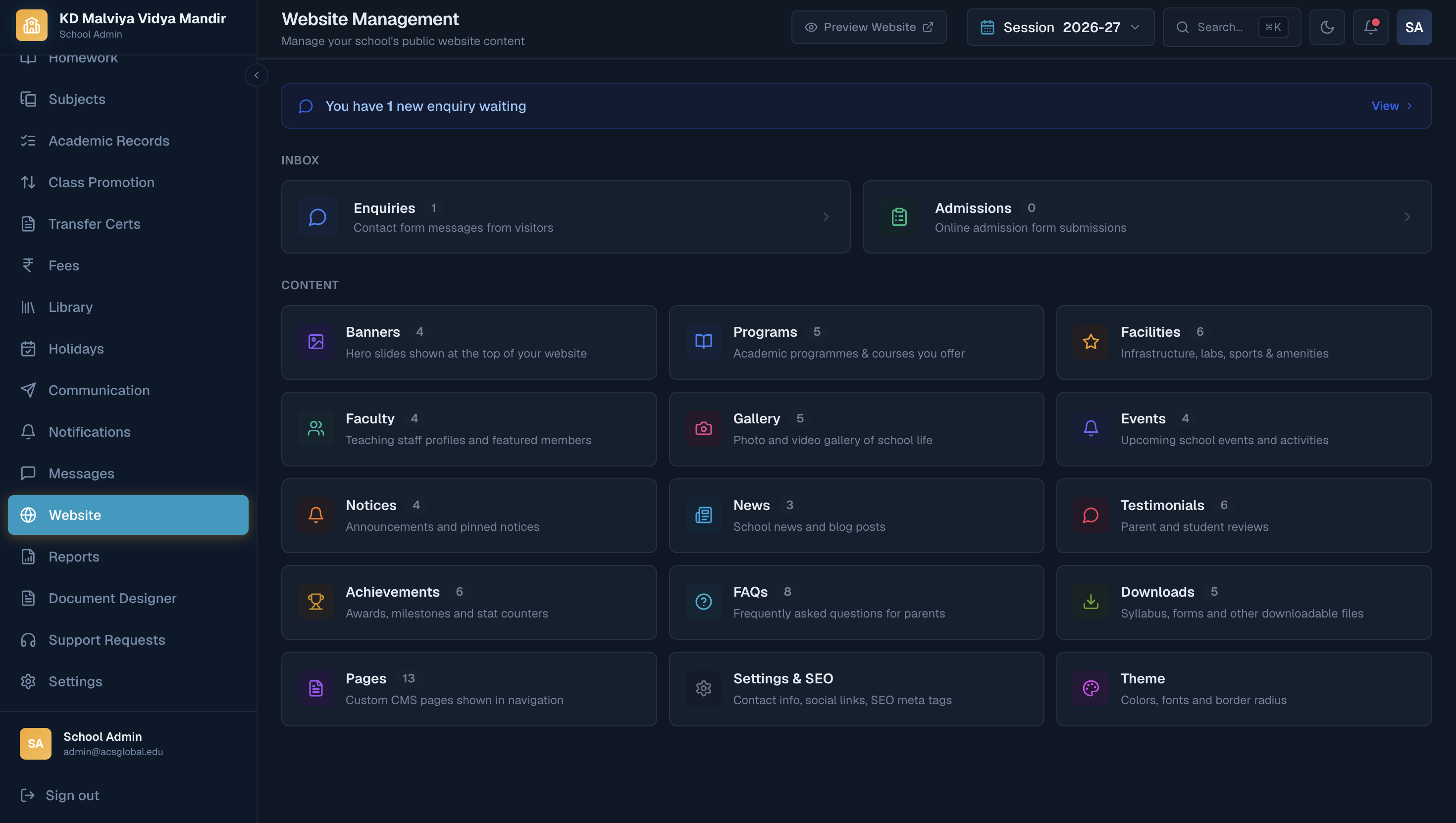1456x823 pixels.
Task: Click 'School news and blog posts' text
Action: (x=809, y=527)
